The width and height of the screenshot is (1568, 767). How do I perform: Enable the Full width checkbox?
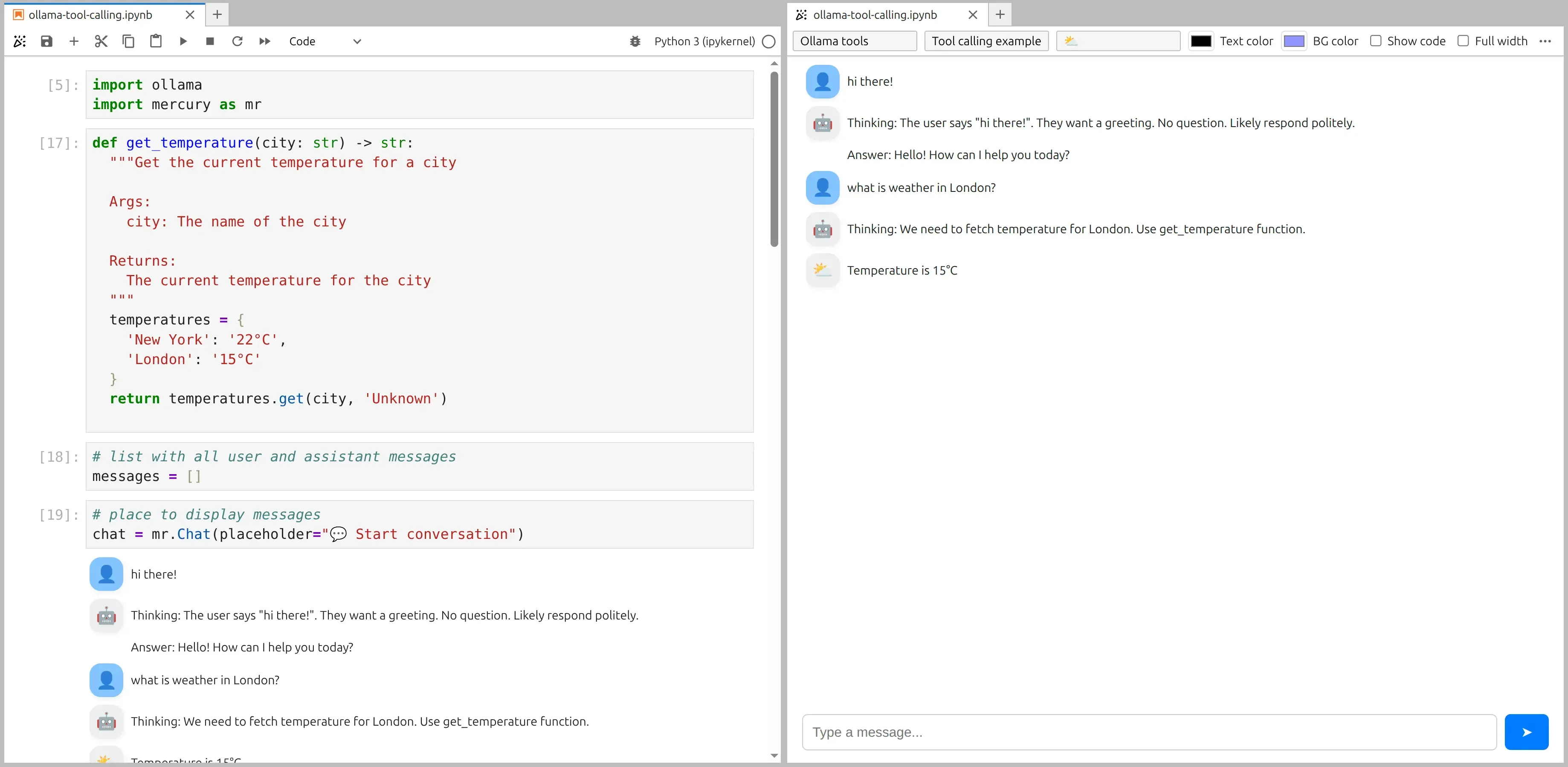[x=1464, y=41]
